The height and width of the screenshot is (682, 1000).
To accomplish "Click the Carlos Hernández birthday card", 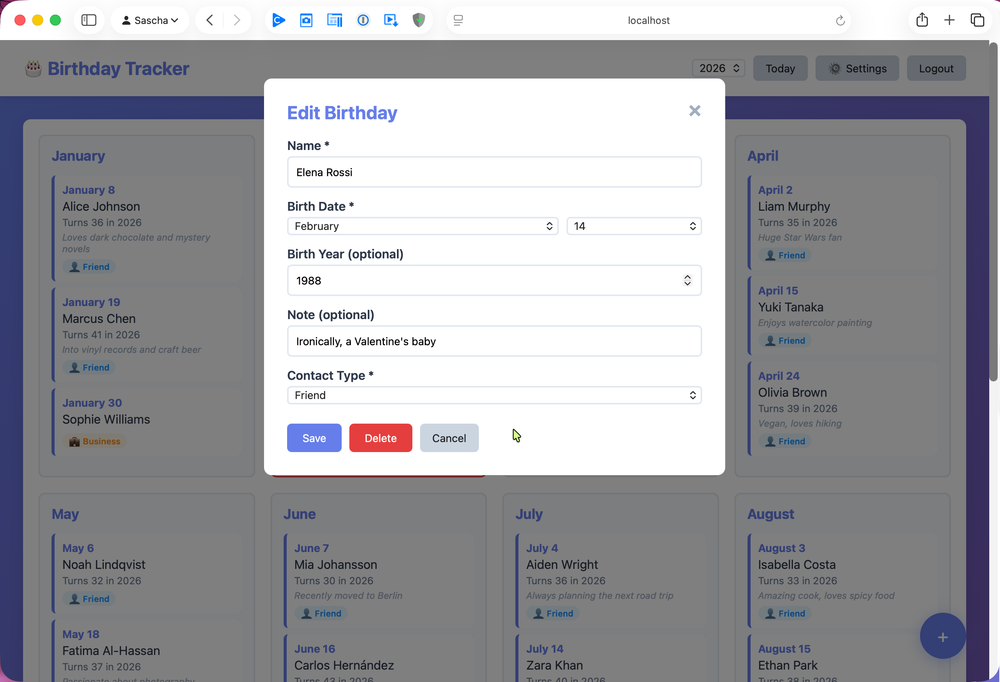I will pos(379,658).
